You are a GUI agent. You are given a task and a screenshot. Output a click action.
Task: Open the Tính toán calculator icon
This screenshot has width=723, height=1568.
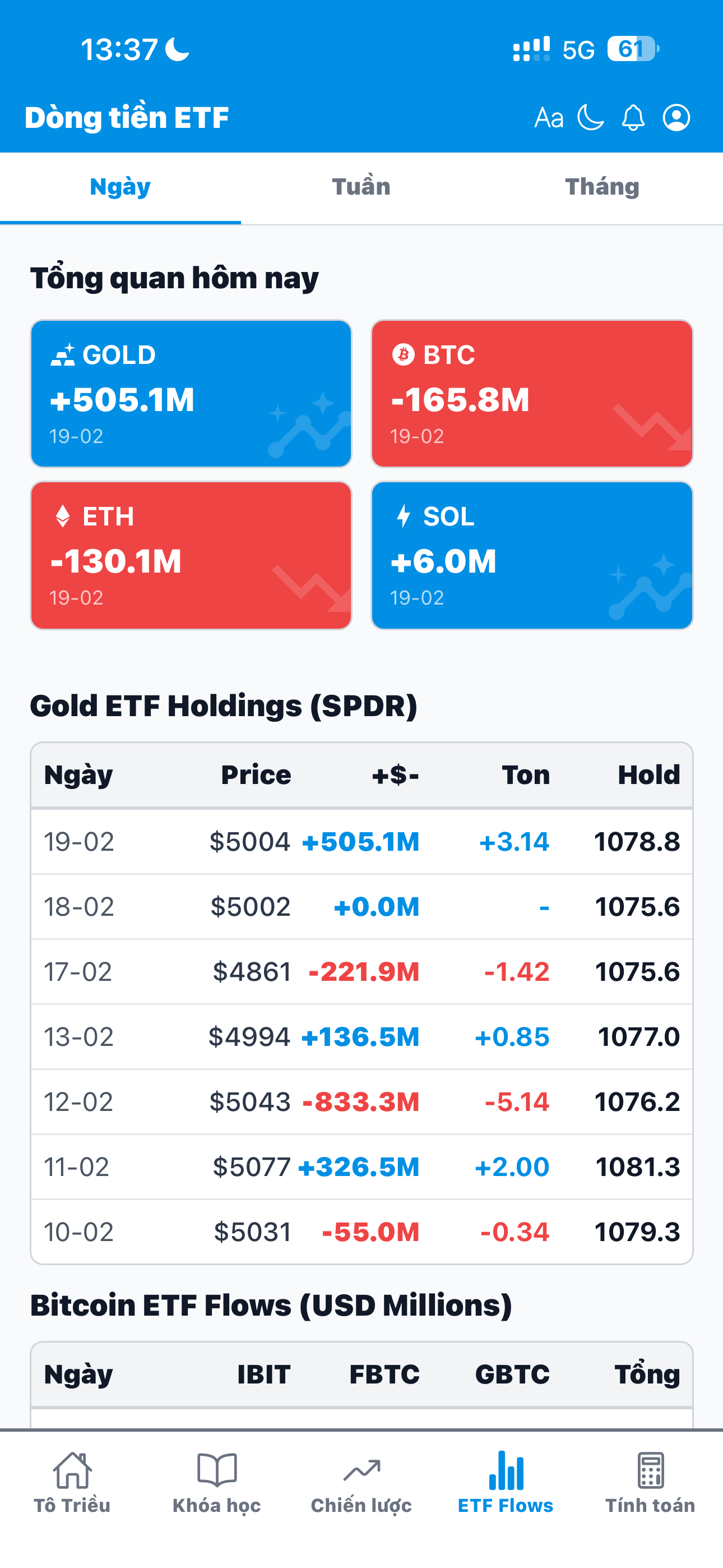(x=650, y=1470)
